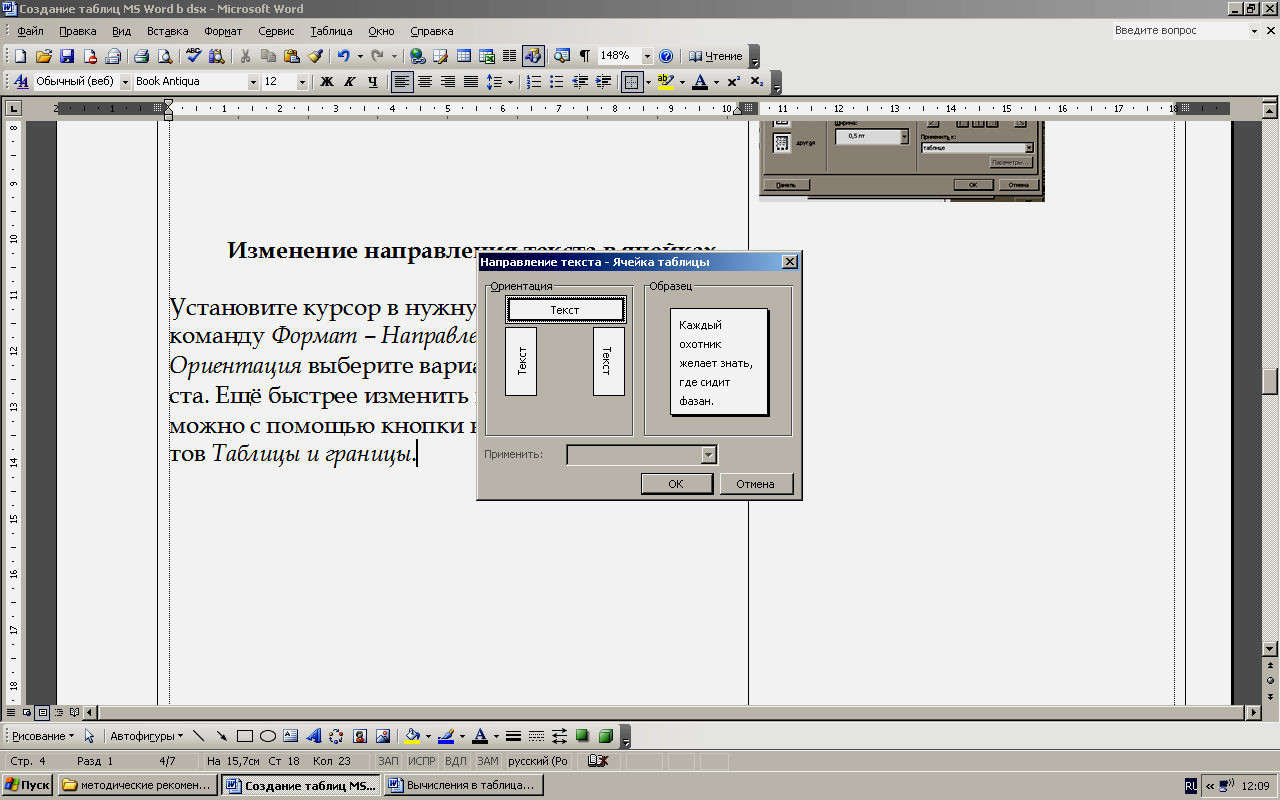This screenshot has width=1280, height=800.
Task: Open the Формат menu
Action: point(223,31)
